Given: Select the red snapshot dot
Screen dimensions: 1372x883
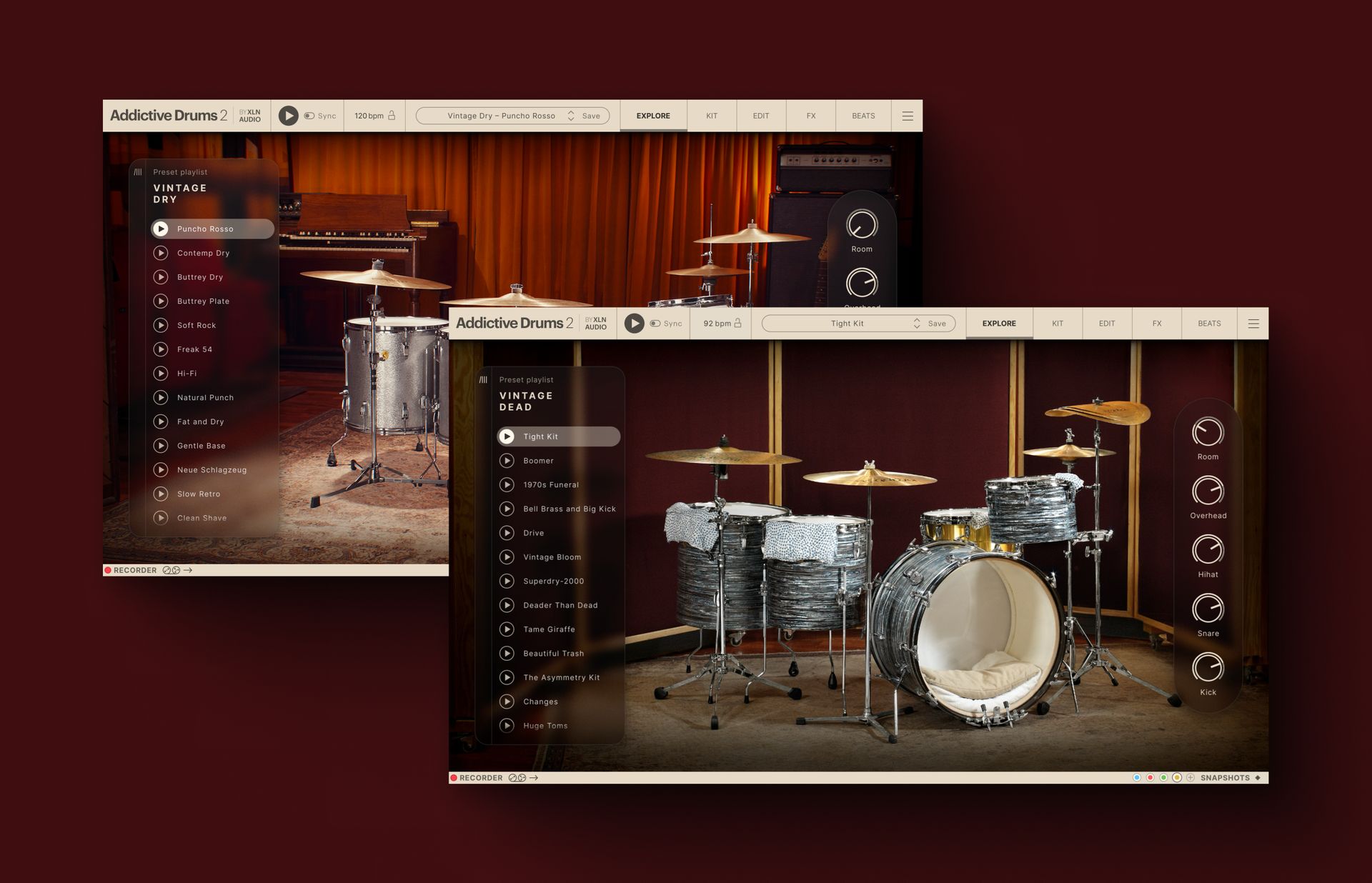Looking at the screenshot, I should [1150, 778].
